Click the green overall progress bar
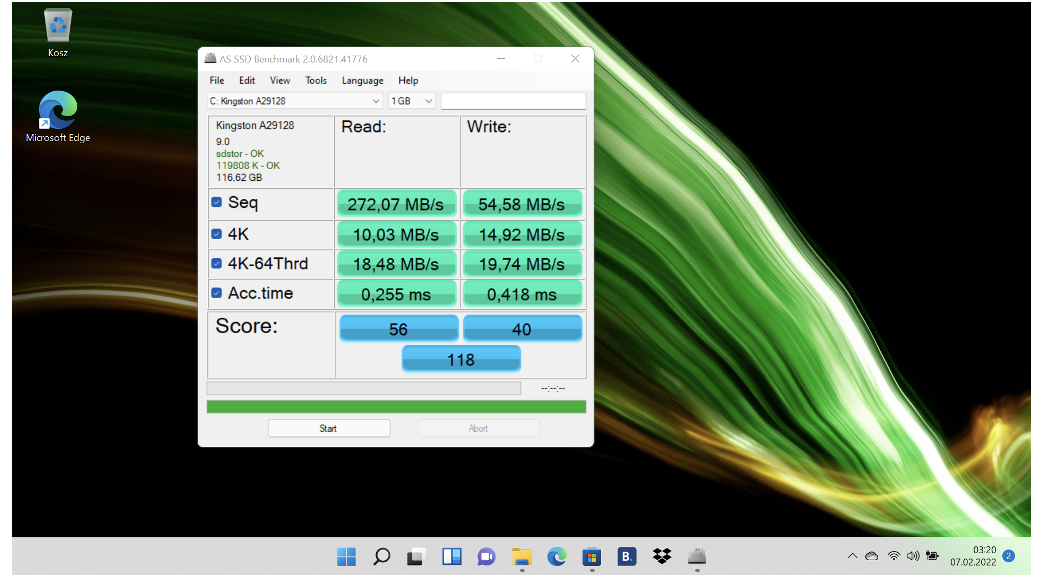Screen dimensions: 1044x586 pyautogui.click(x=396, y=406)
